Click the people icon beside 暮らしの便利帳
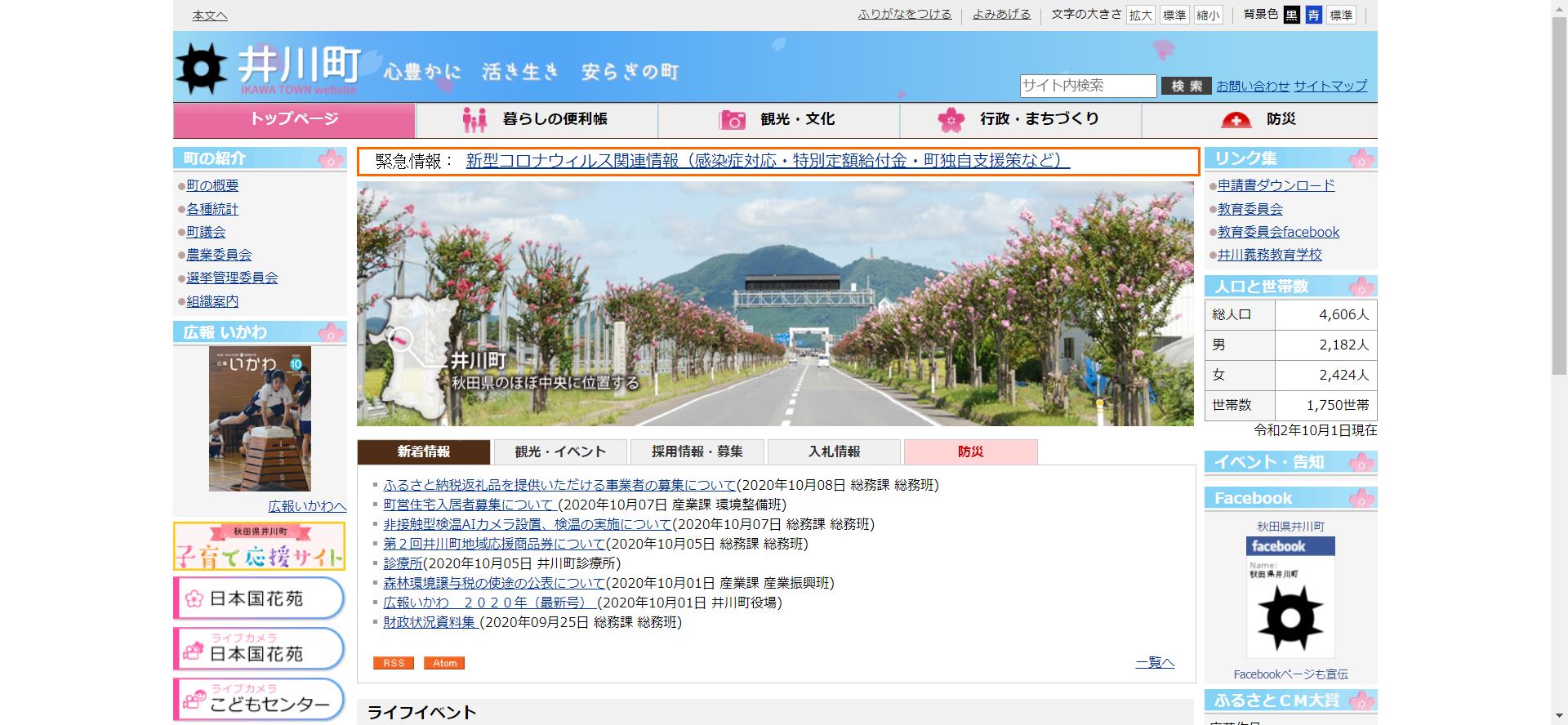Image resolution: width=1568 pixels, height=725 pixels. [474, 120]
